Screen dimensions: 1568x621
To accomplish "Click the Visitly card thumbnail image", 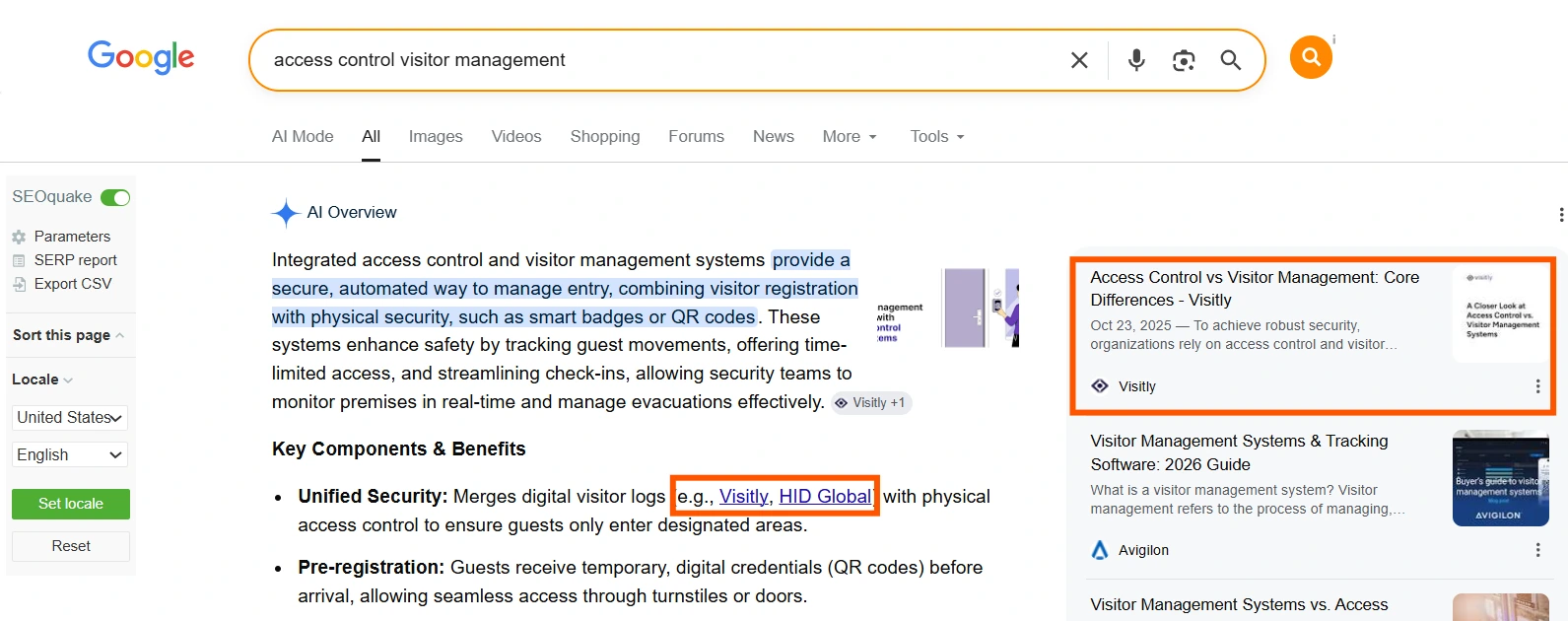I will [x=1501, y=313].
